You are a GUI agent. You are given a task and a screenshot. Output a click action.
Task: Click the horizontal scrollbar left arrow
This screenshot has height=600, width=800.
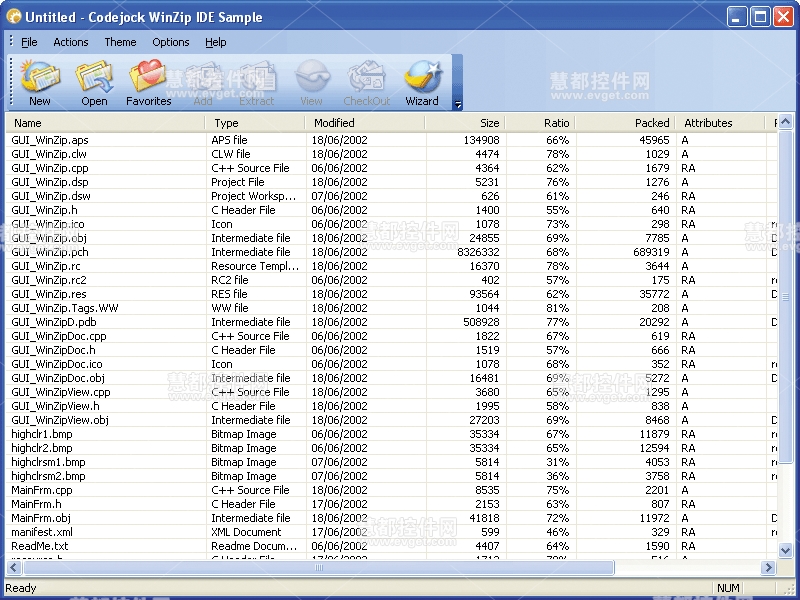[x=13, y=567]
